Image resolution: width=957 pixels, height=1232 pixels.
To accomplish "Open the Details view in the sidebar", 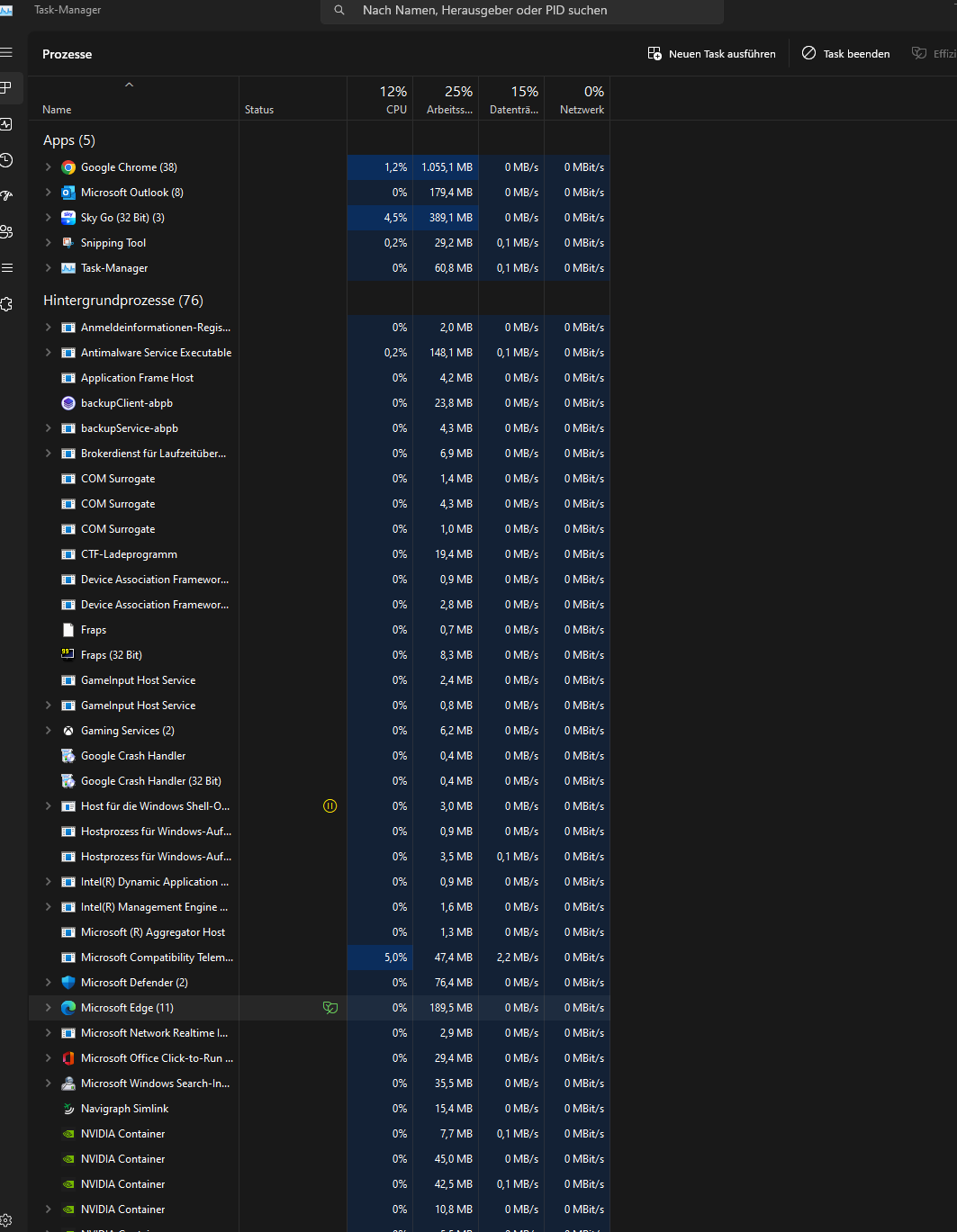I will (x=7, y=267).
